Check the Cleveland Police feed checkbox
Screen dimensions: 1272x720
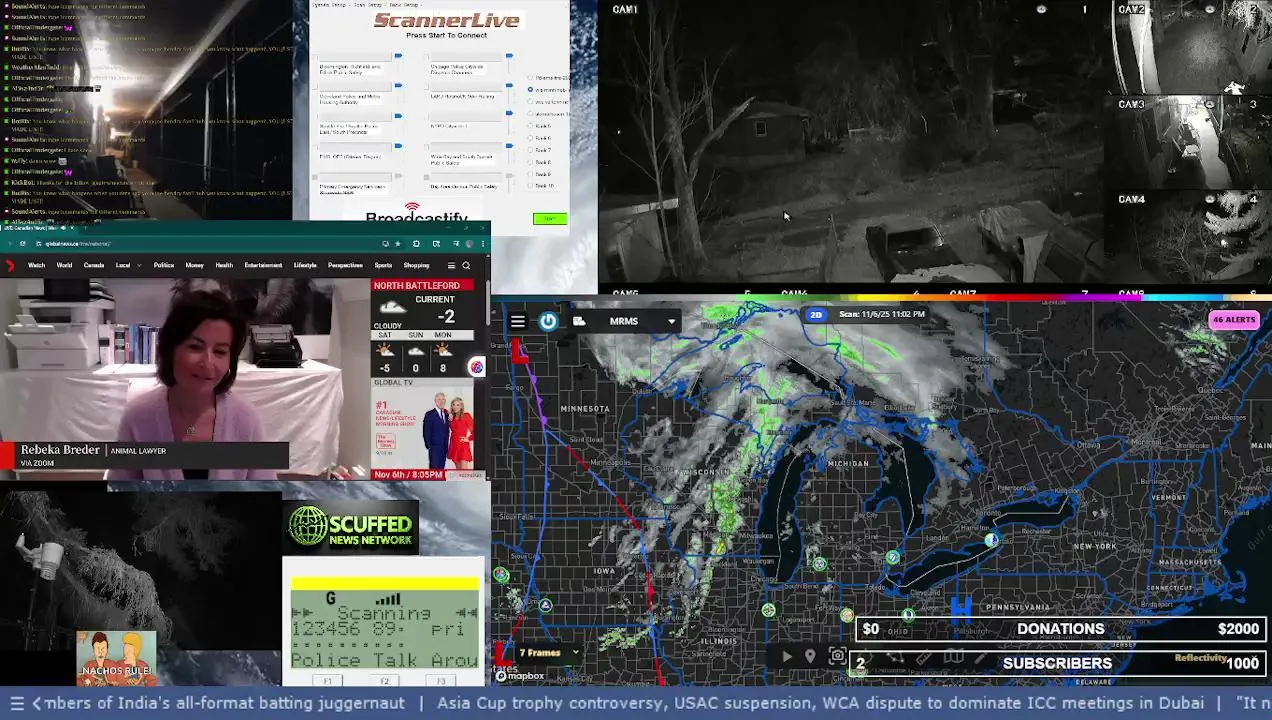point(315,87)
